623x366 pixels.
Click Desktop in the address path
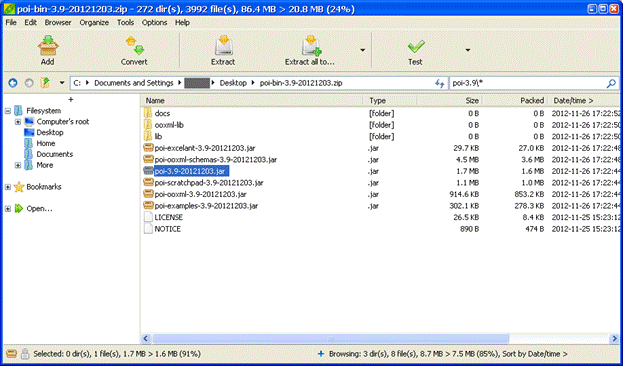(x=233, y=83)
